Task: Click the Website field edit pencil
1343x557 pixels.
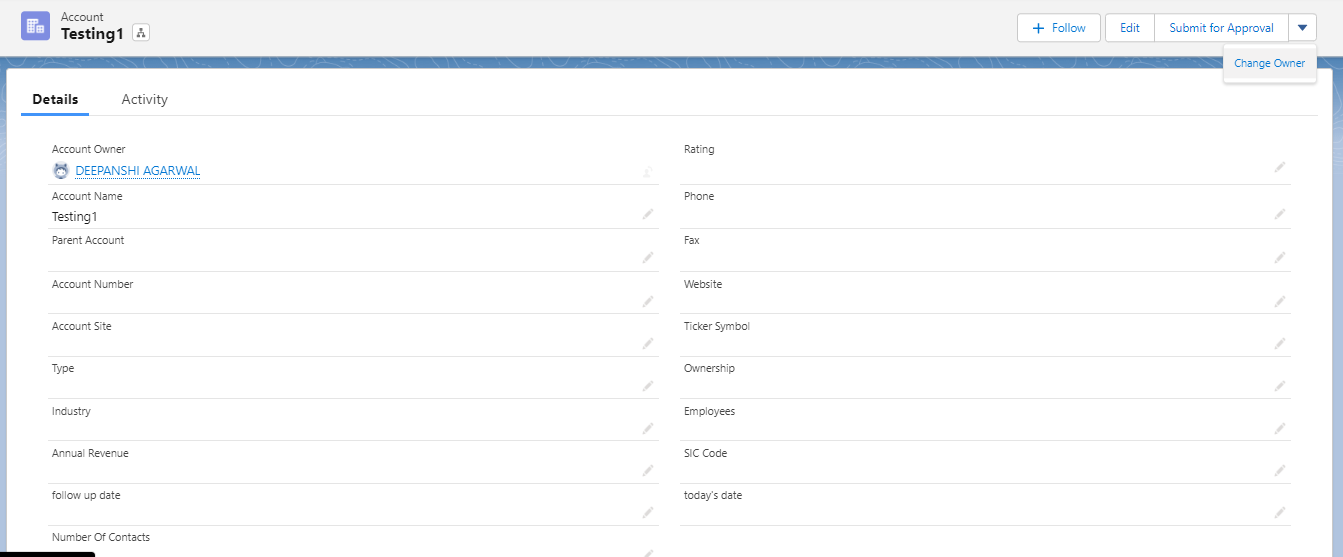Action: [1280, 301]
